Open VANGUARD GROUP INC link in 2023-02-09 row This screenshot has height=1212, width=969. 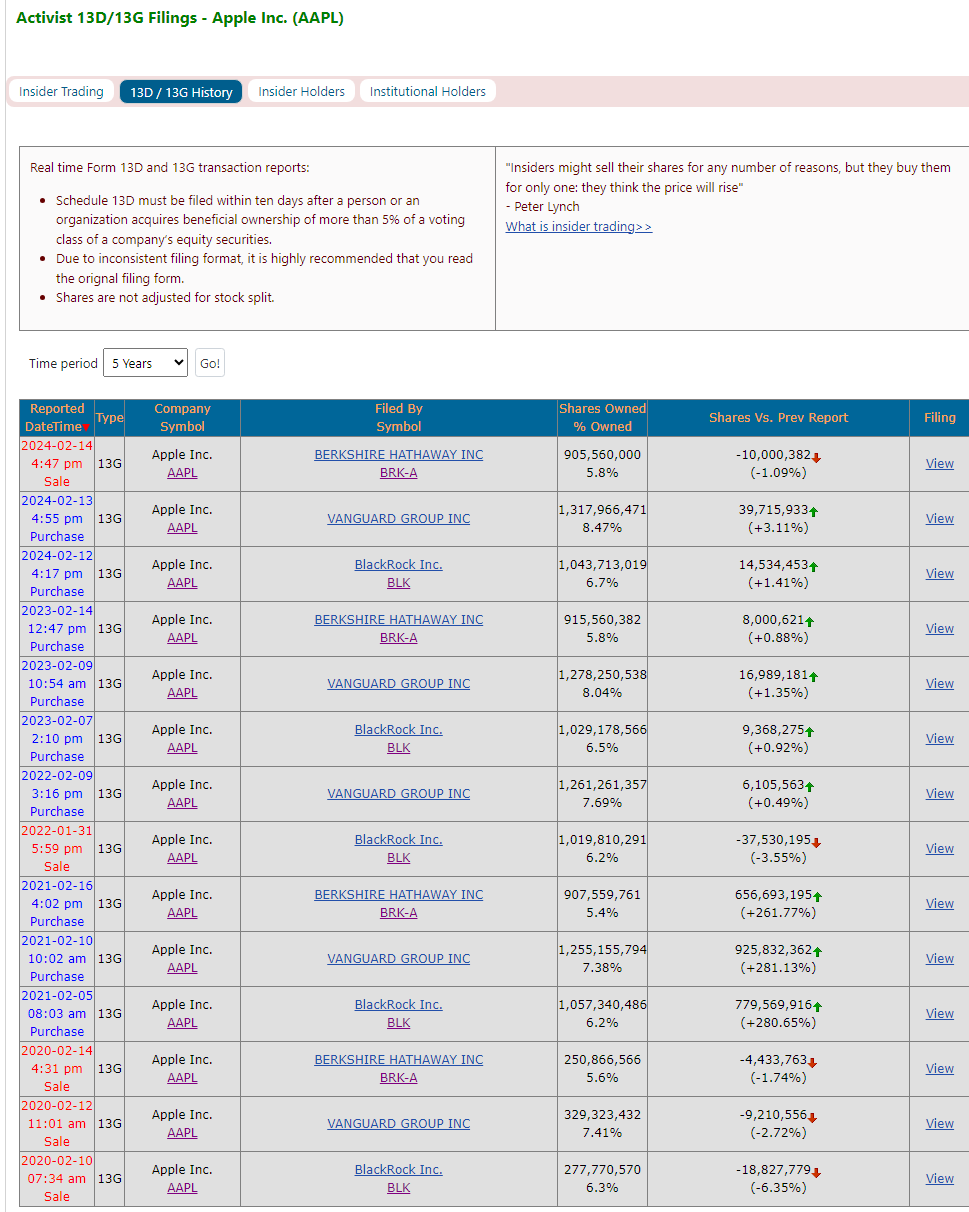coord(399,684)
